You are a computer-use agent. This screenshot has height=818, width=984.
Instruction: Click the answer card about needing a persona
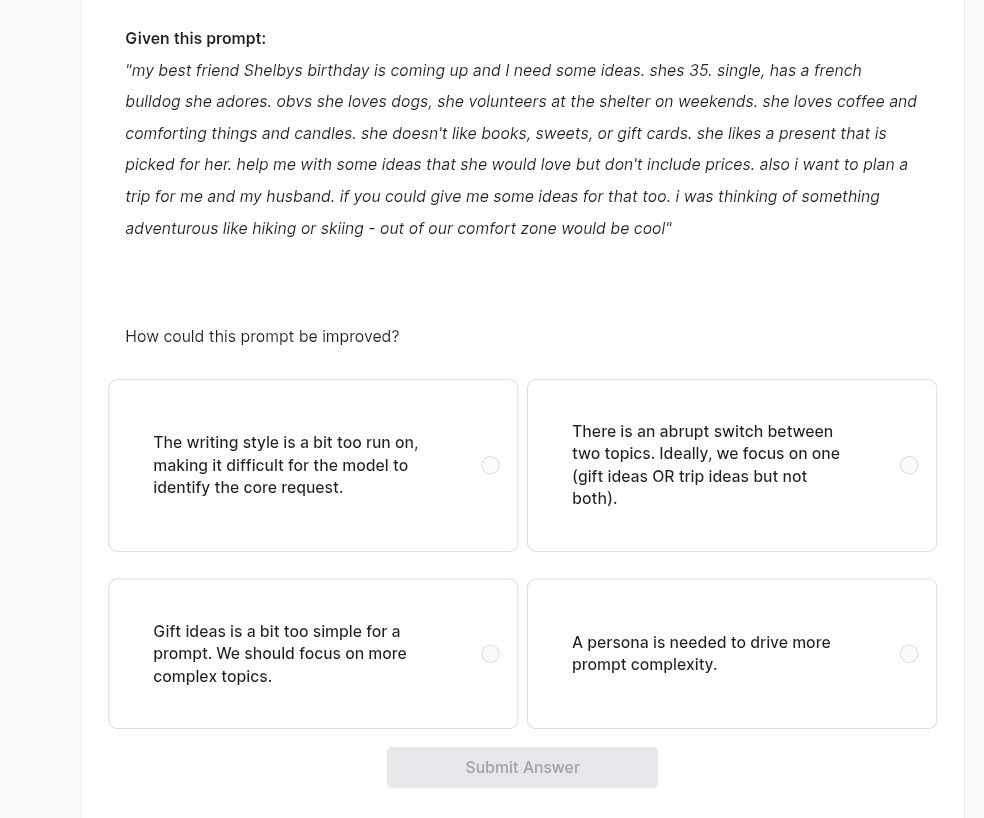pyautogui.click(x=731, y=653)
